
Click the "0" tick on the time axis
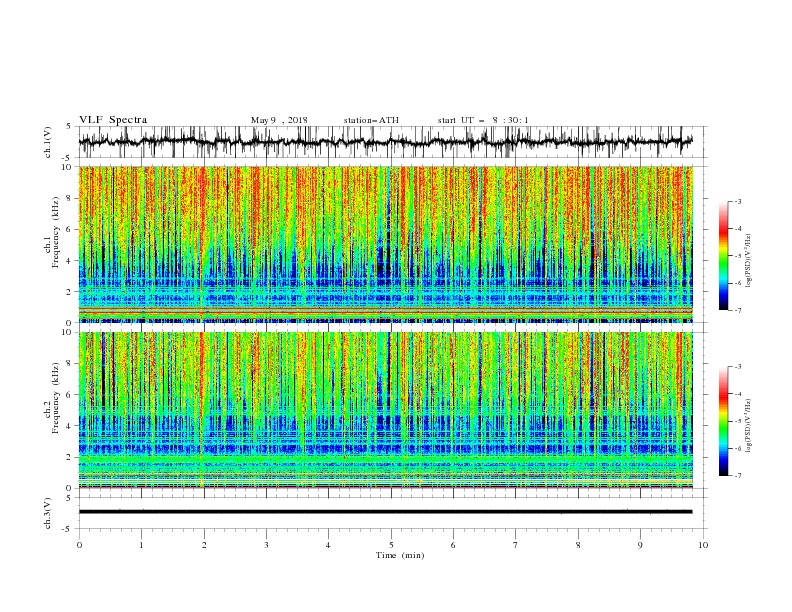click(x=79, y=545)
